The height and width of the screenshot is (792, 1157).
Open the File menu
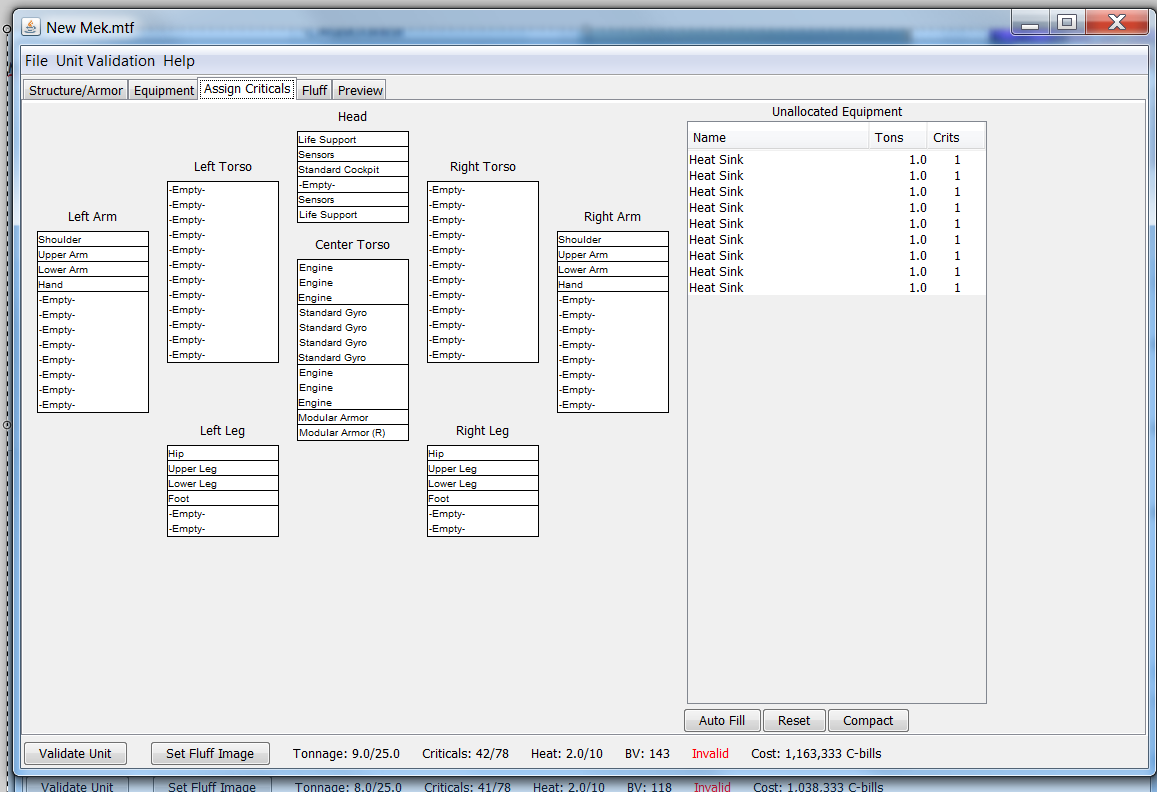coord(36,61)
